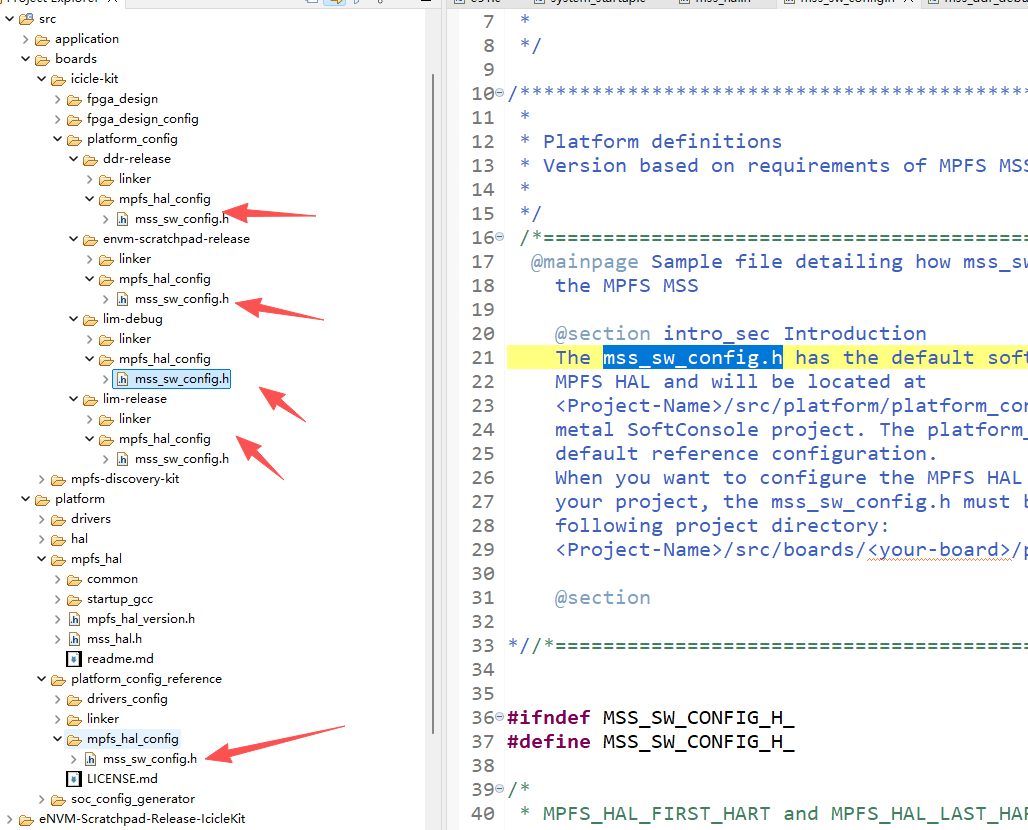1028x830 pixels.
Task: Click the common folder icon
Action: tap(75, 580)
